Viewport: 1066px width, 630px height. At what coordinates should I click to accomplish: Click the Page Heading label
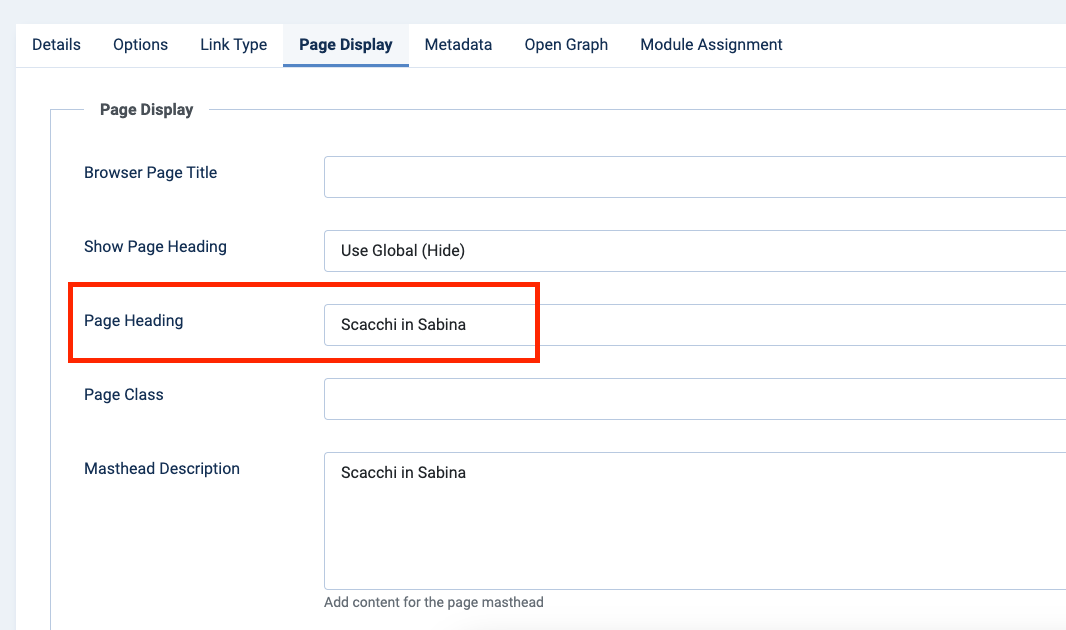(x=133, y=321)
